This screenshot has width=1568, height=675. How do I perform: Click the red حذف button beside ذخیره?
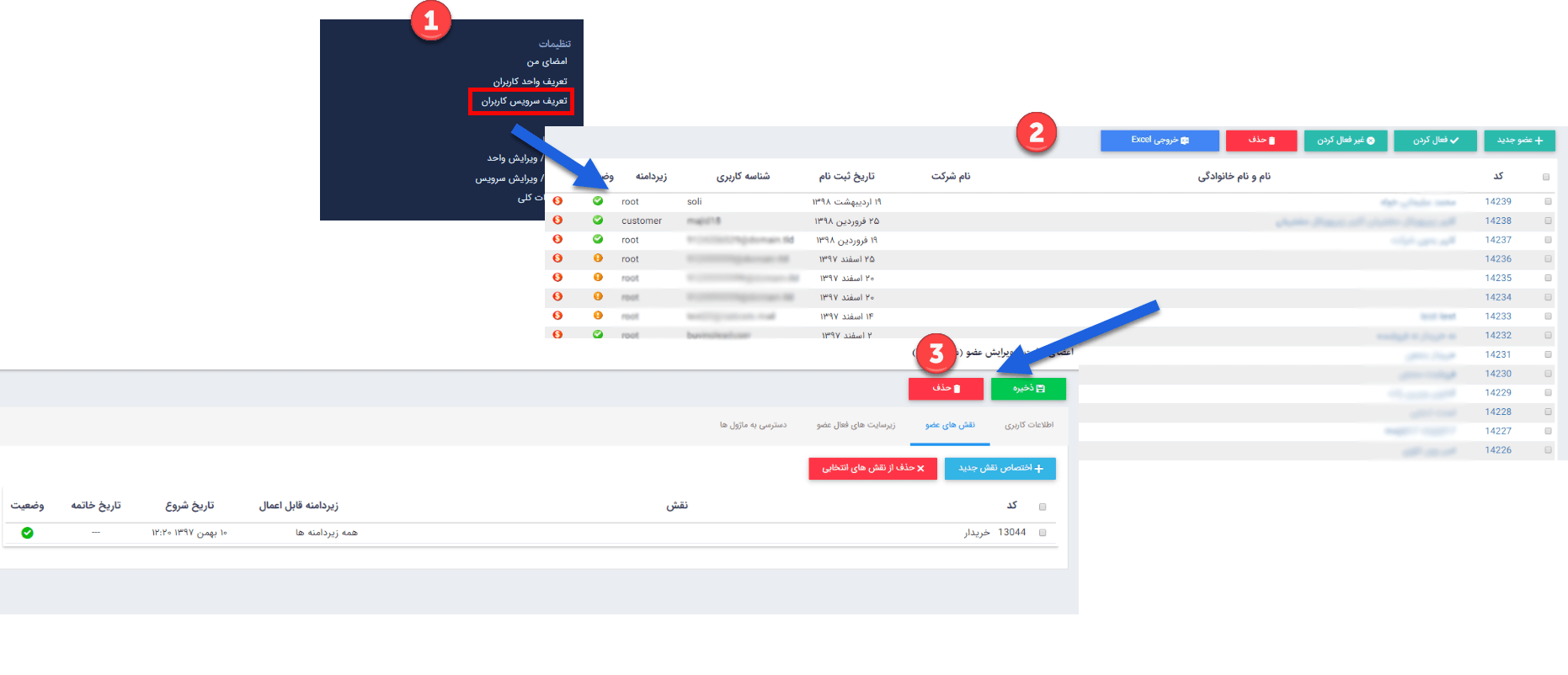tap(946, 389)
